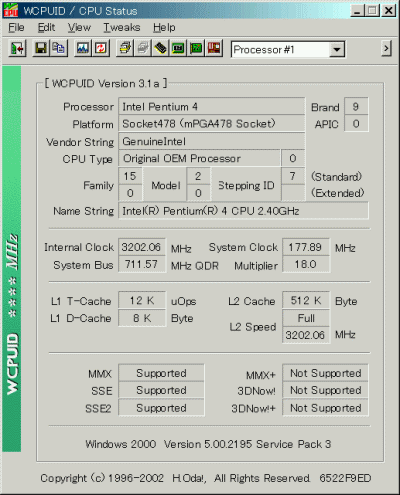Open the Edit menu

coord(46,27)
